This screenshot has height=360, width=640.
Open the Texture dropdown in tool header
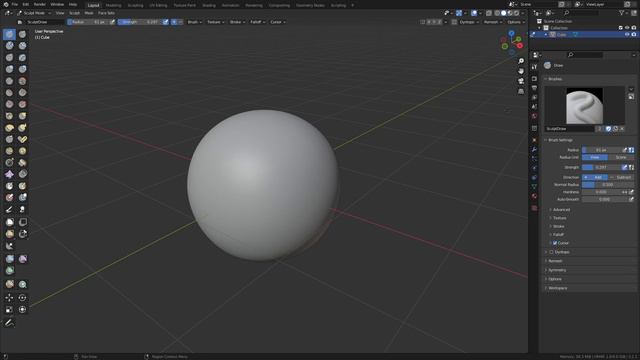(x=216, y=22)
